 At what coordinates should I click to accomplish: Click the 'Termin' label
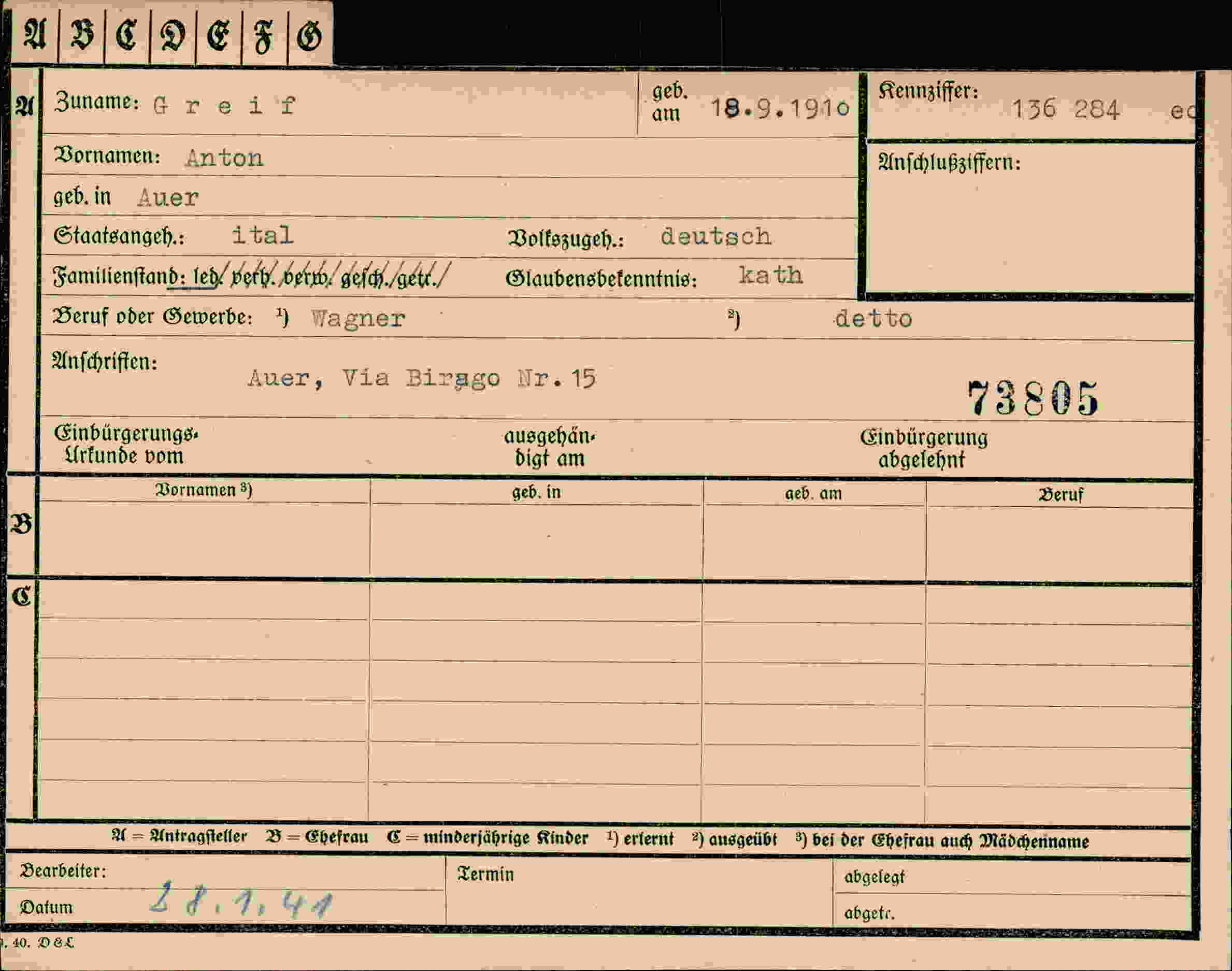485,874
